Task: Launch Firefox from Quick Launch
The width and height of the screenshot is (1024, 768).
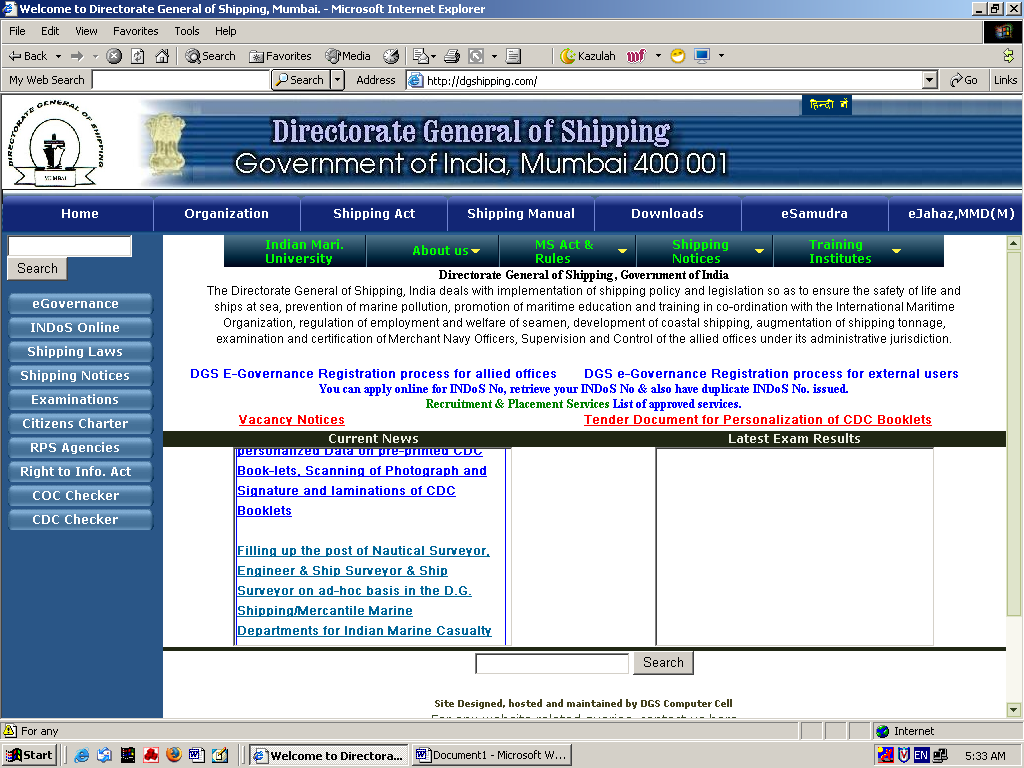Action: click(174, 755)
